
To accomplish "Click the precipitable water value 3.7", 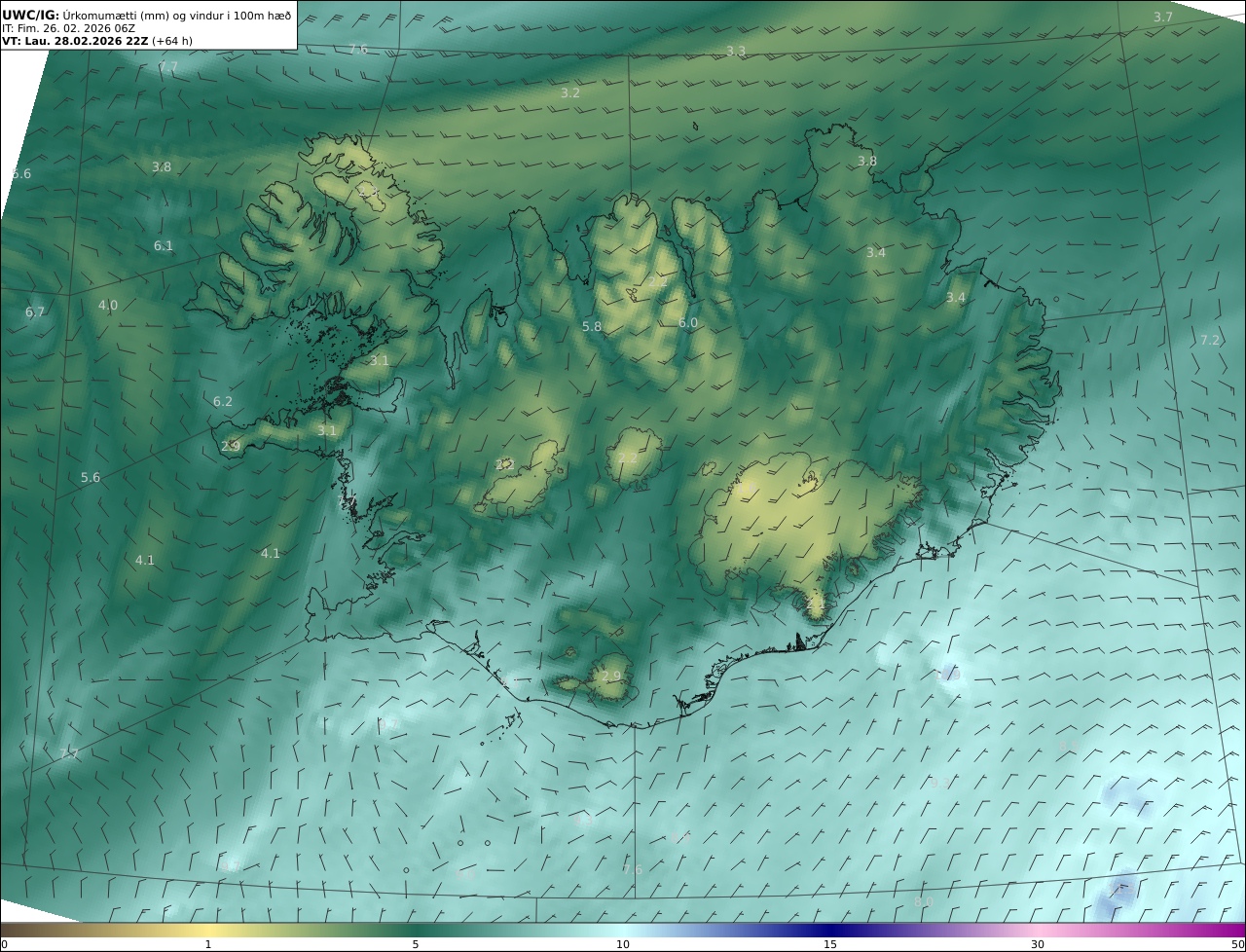I will tap(1163, 18).
